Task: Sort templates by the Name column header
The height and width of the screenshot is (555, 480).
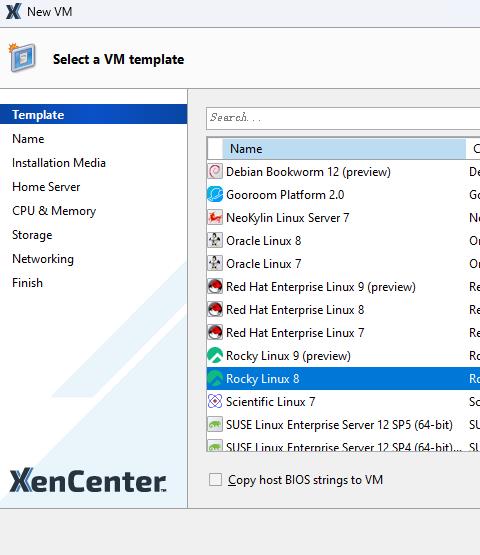Action: 344,149
